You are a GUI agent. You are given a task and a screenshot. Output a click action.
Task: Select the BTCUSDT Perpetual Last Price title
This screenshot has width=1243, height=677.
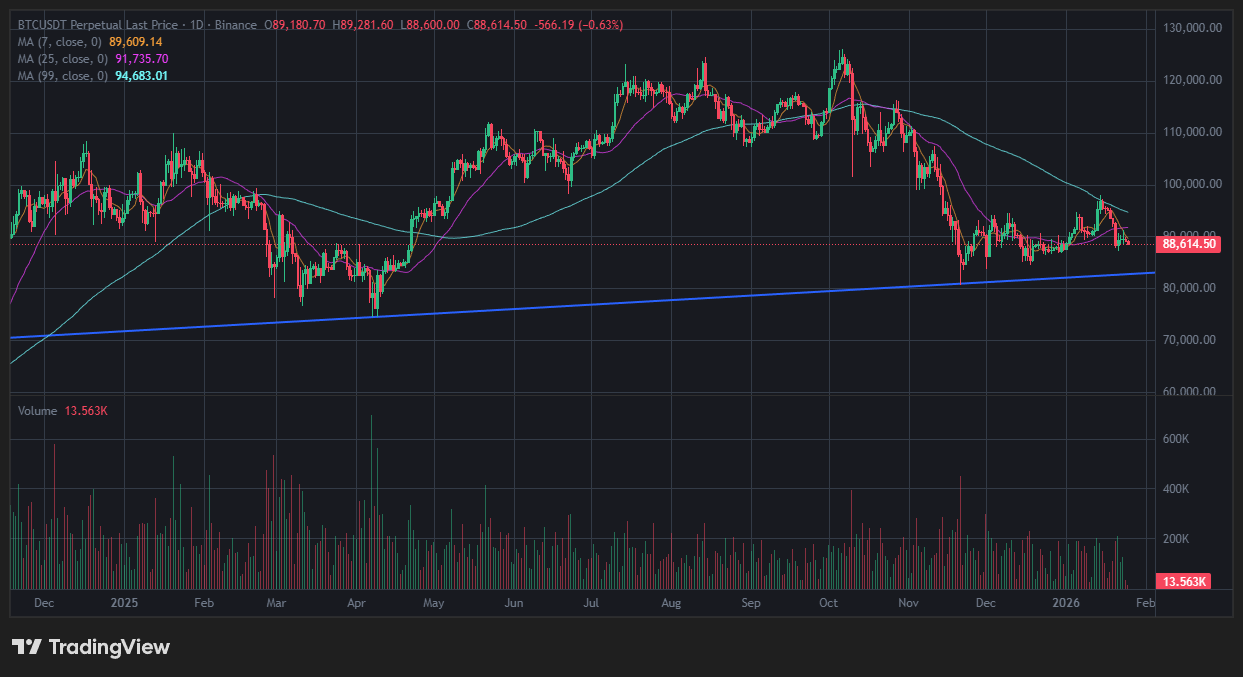(99, 24)
